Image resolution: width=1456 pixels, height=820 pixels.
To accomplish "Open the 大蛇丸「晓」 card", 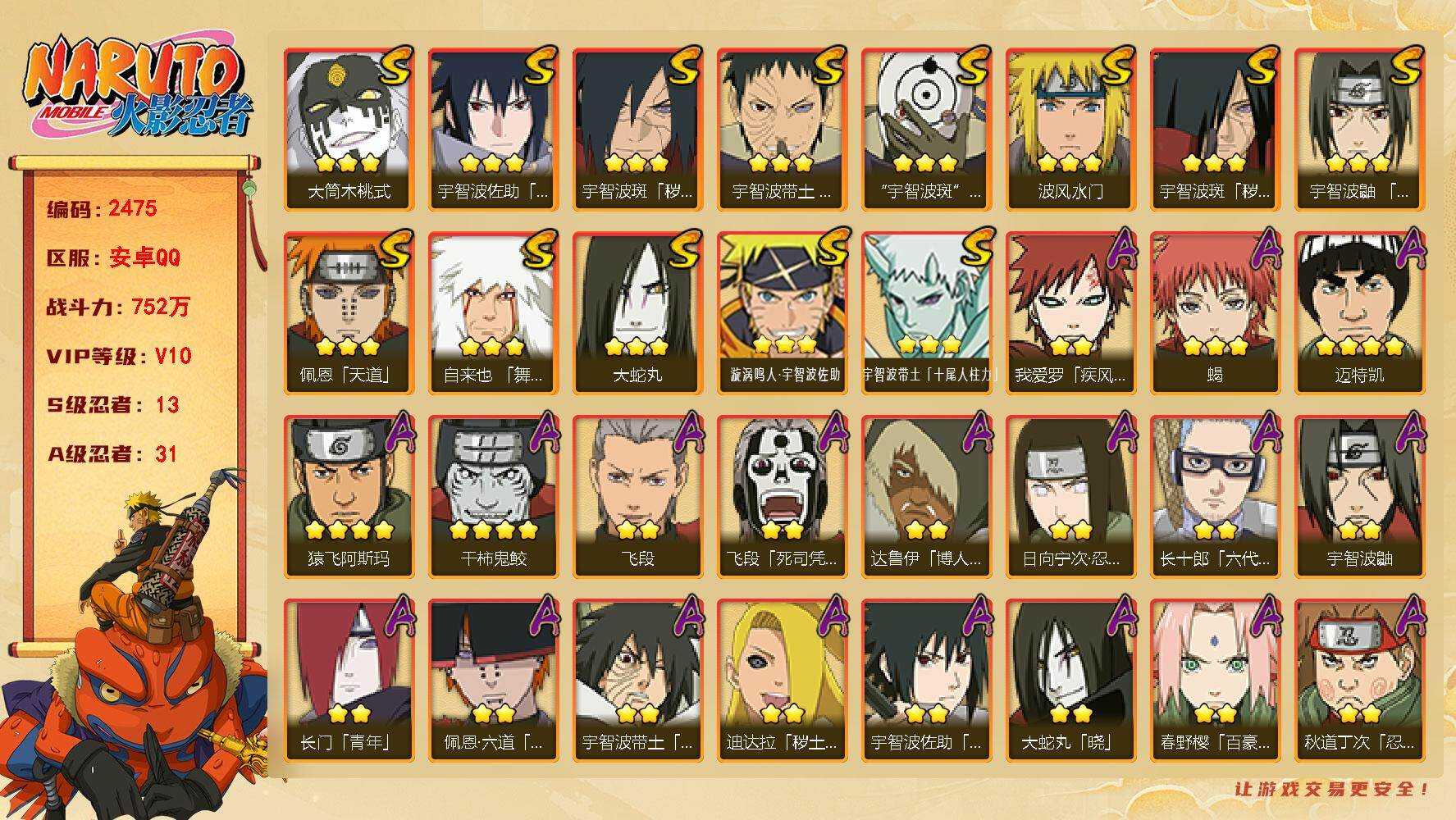I will [x=1071, y=681].
